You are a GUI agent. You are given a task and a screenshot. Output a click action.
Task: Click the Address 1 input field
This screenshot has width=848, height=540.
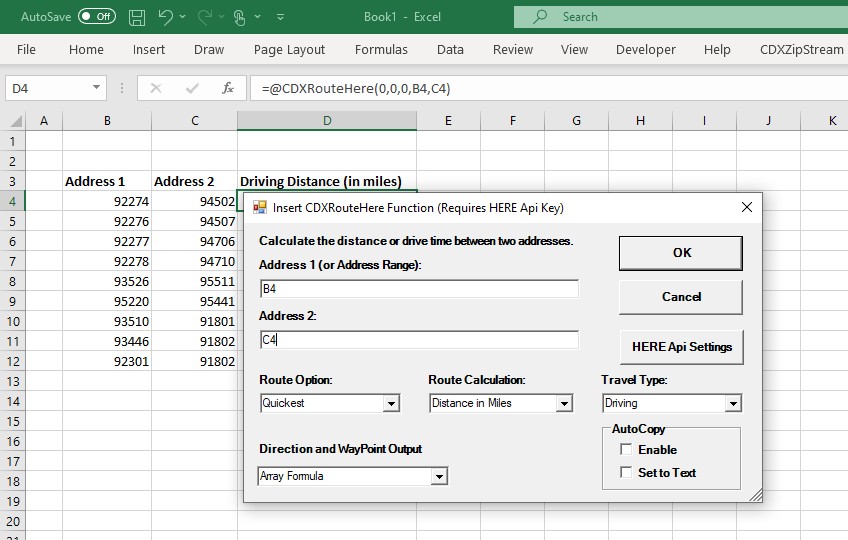[x=419, y=289]
